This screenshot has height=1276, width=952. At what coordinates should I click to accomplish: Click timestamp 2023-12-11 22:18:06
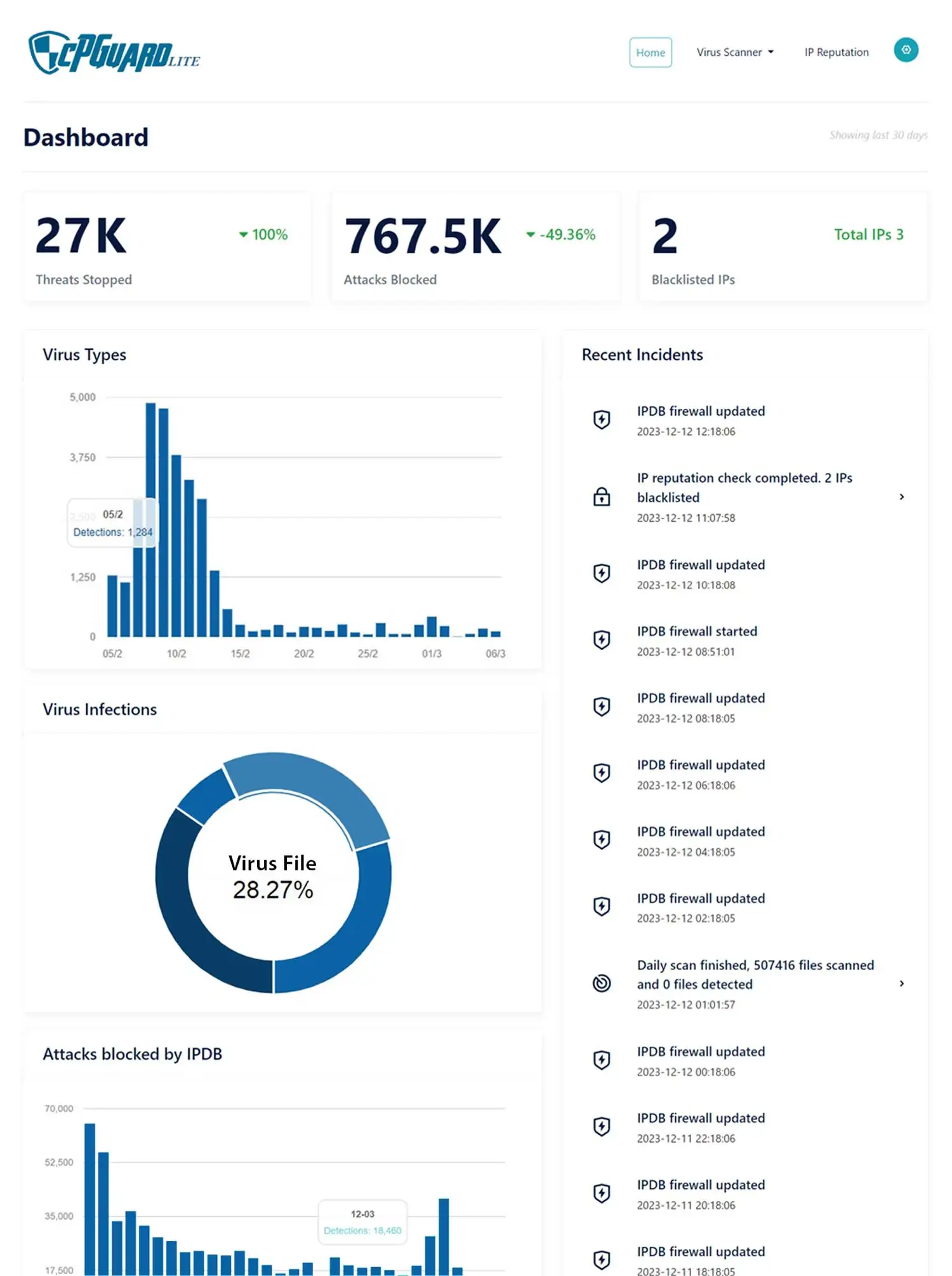coord(686,1138)
